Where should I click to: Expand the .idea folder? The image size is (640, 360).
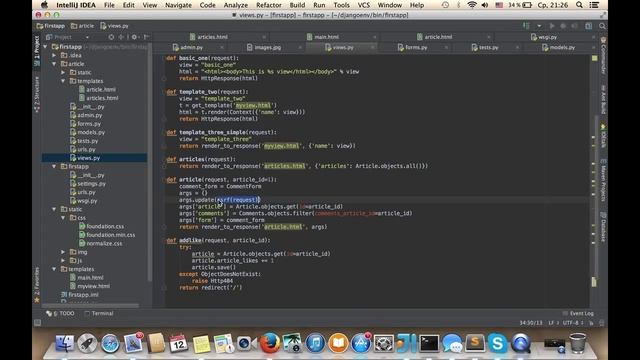click(54, 56)
